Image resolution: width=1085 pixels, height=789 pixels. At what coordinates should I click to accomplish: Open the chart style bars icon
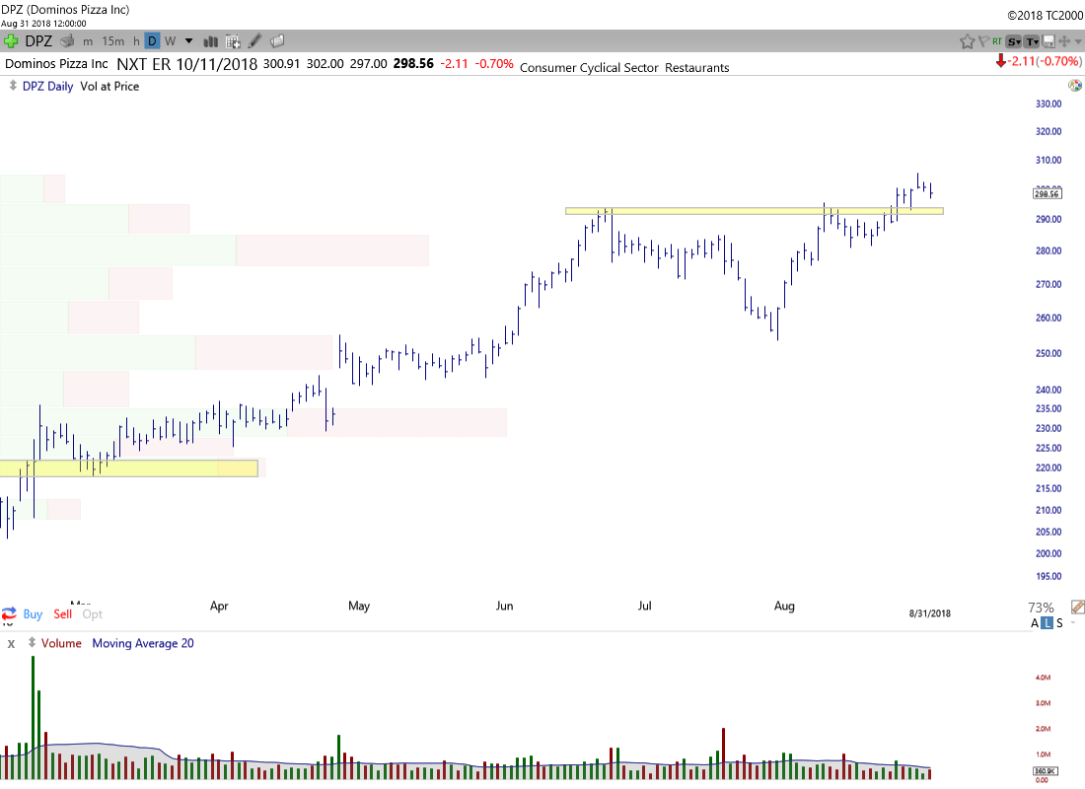click(211, 41)
